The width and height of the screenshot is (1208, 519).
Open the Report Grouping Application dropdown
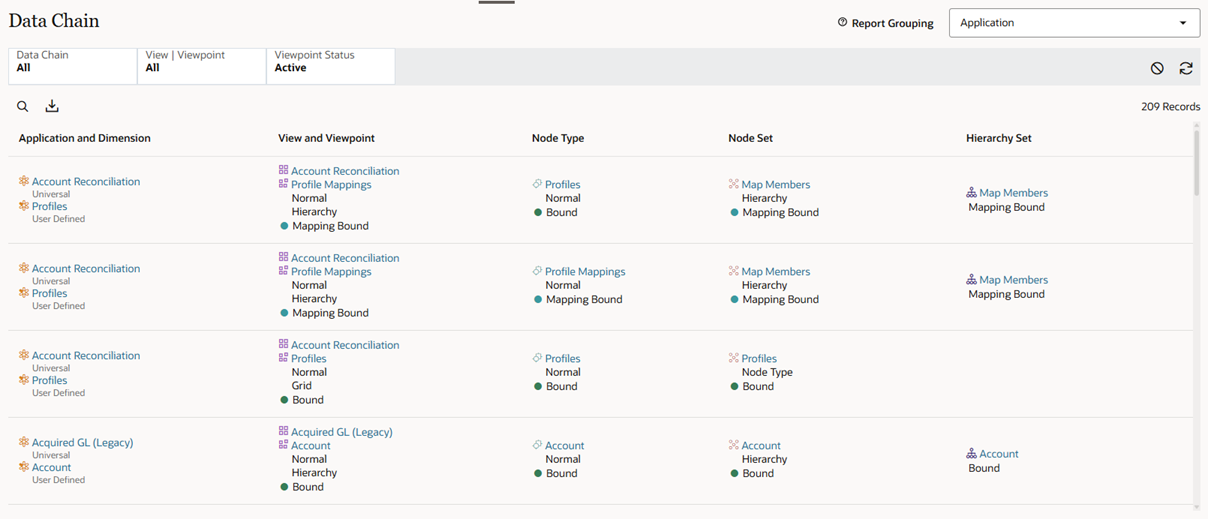pos(1074,23)
